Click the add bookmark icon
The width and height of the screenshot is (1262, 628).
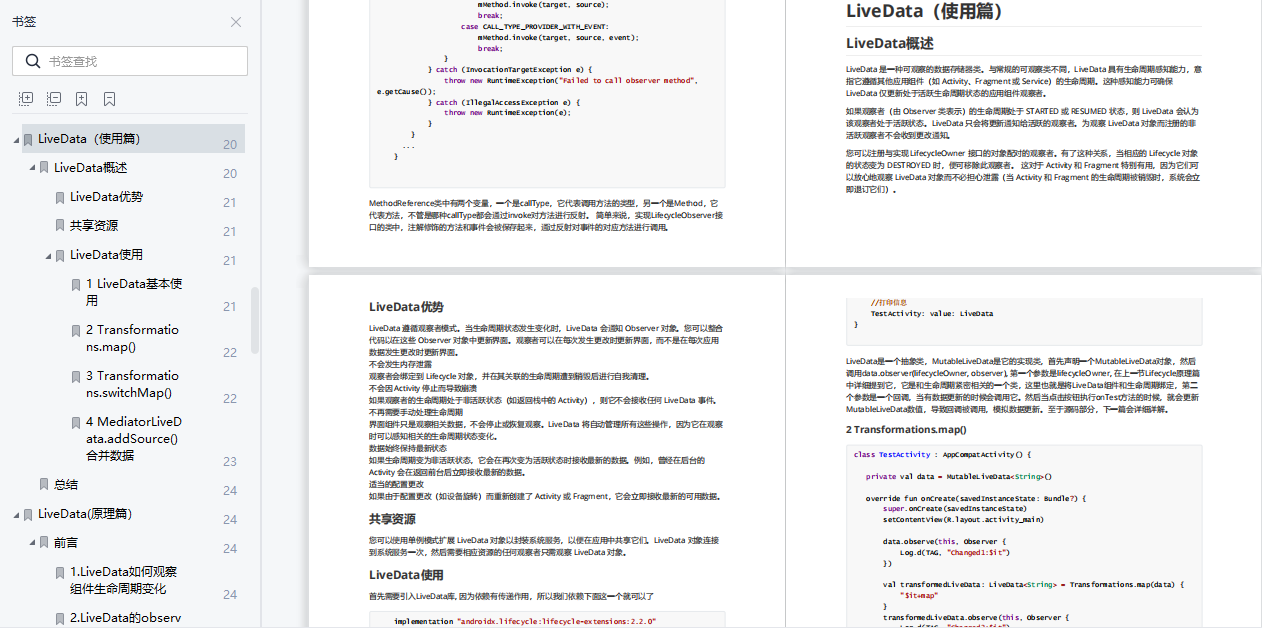(x=82, y=99)
